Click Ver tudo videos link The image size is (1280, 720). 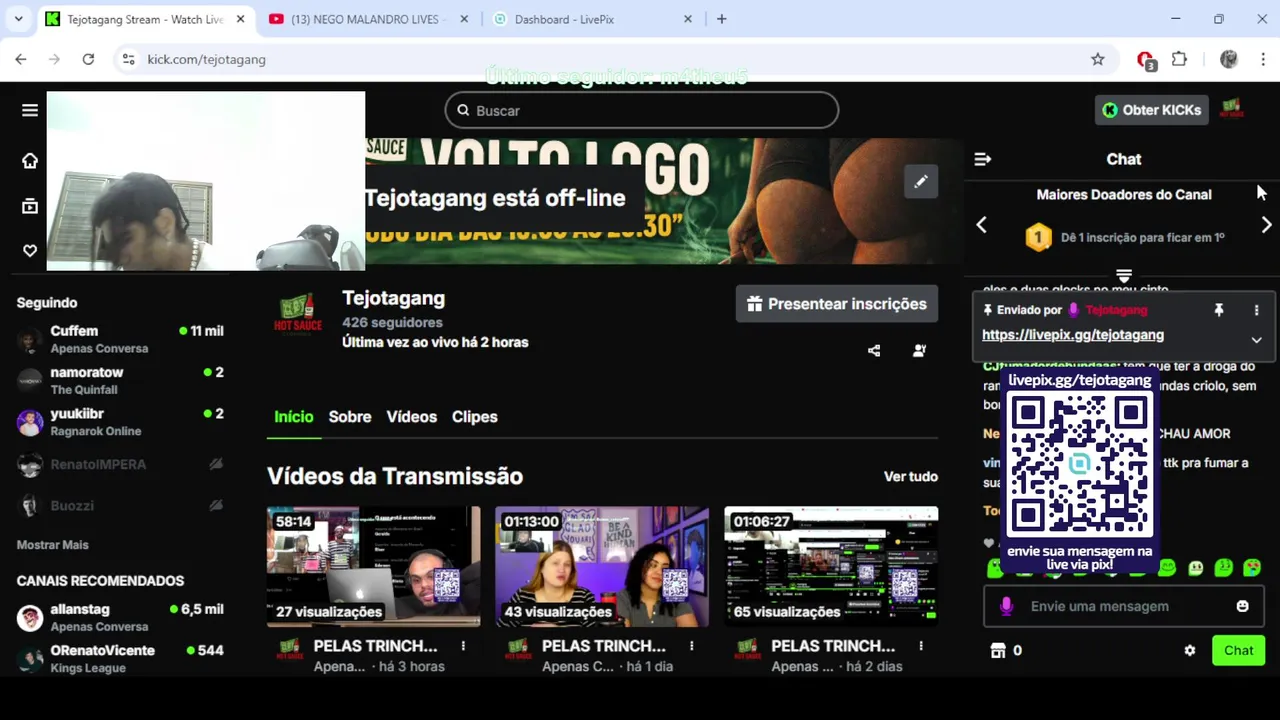click(910, 477)
